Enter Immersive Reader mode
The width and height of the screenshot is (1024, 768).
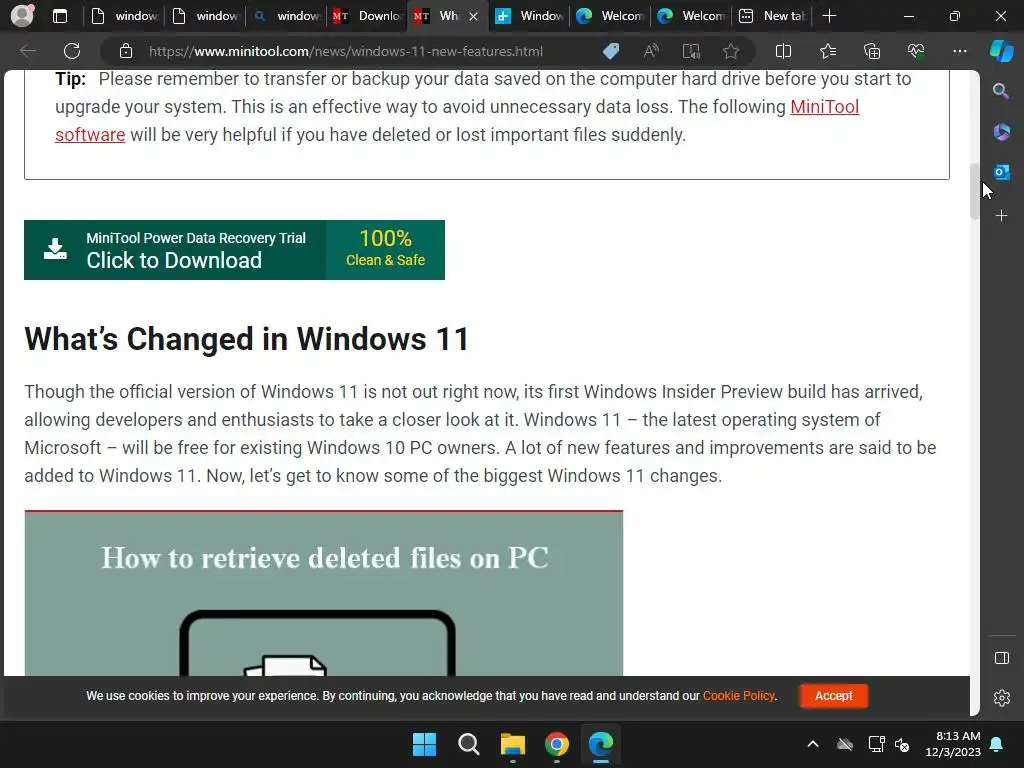coord(691,51)
